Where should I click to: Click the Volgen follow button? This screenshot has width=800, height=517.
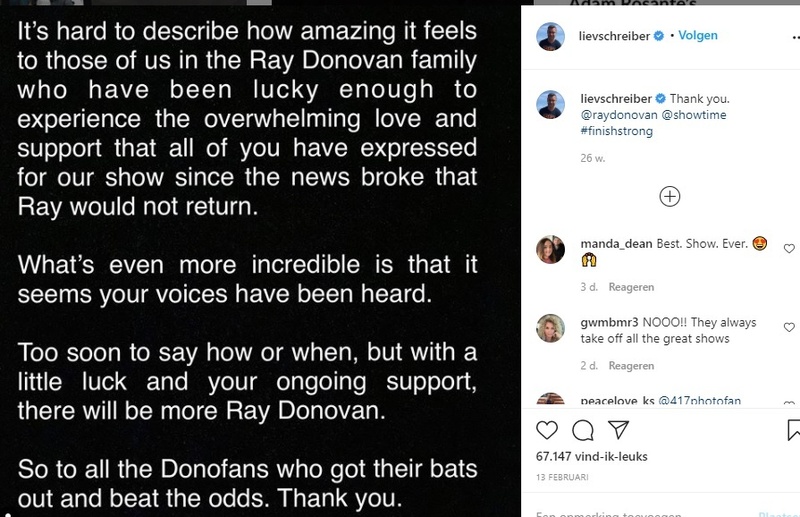tap(698, 36)
